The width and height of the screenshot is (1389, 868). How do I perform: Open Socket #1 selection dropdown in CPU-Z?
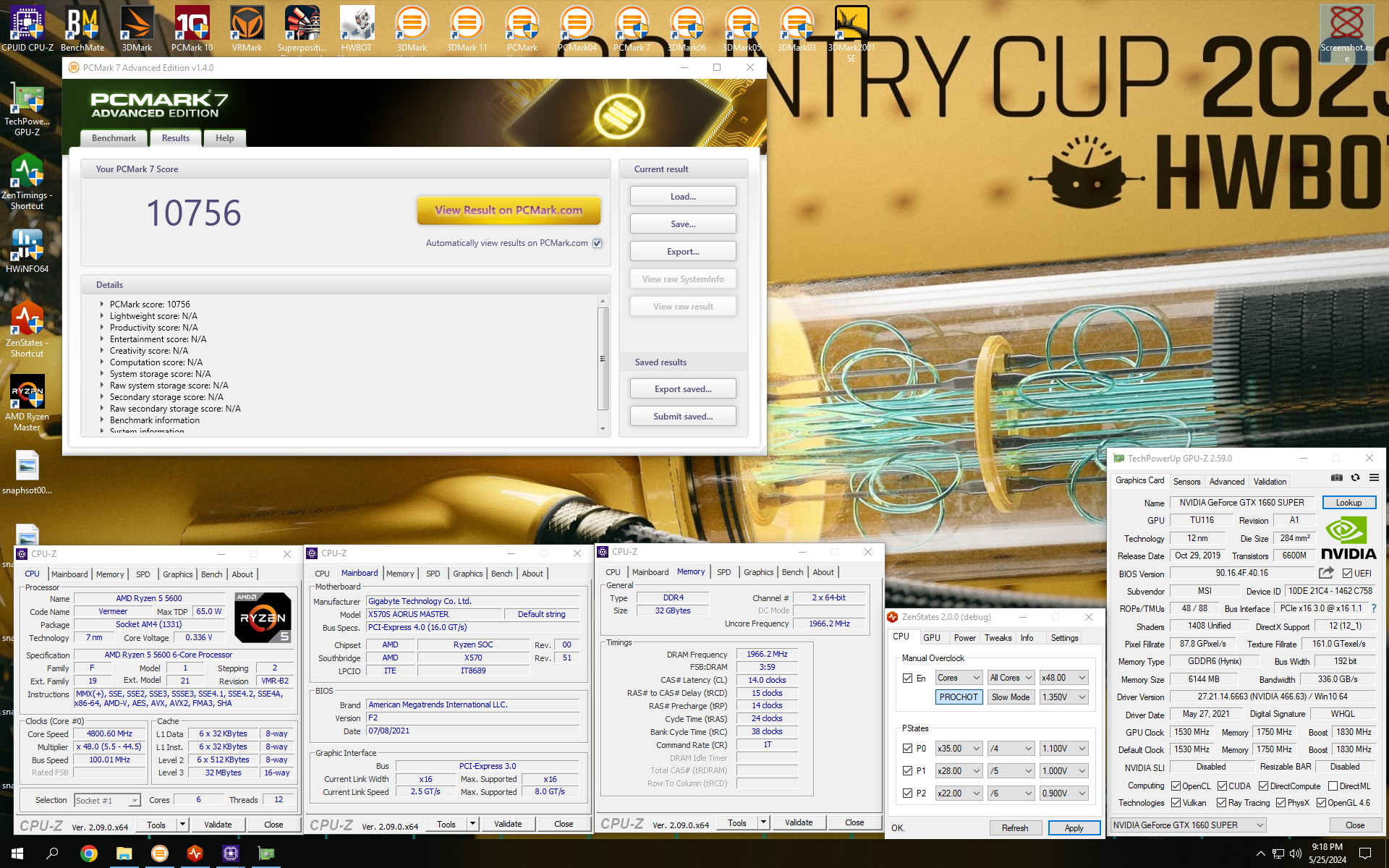pos(107,800)
